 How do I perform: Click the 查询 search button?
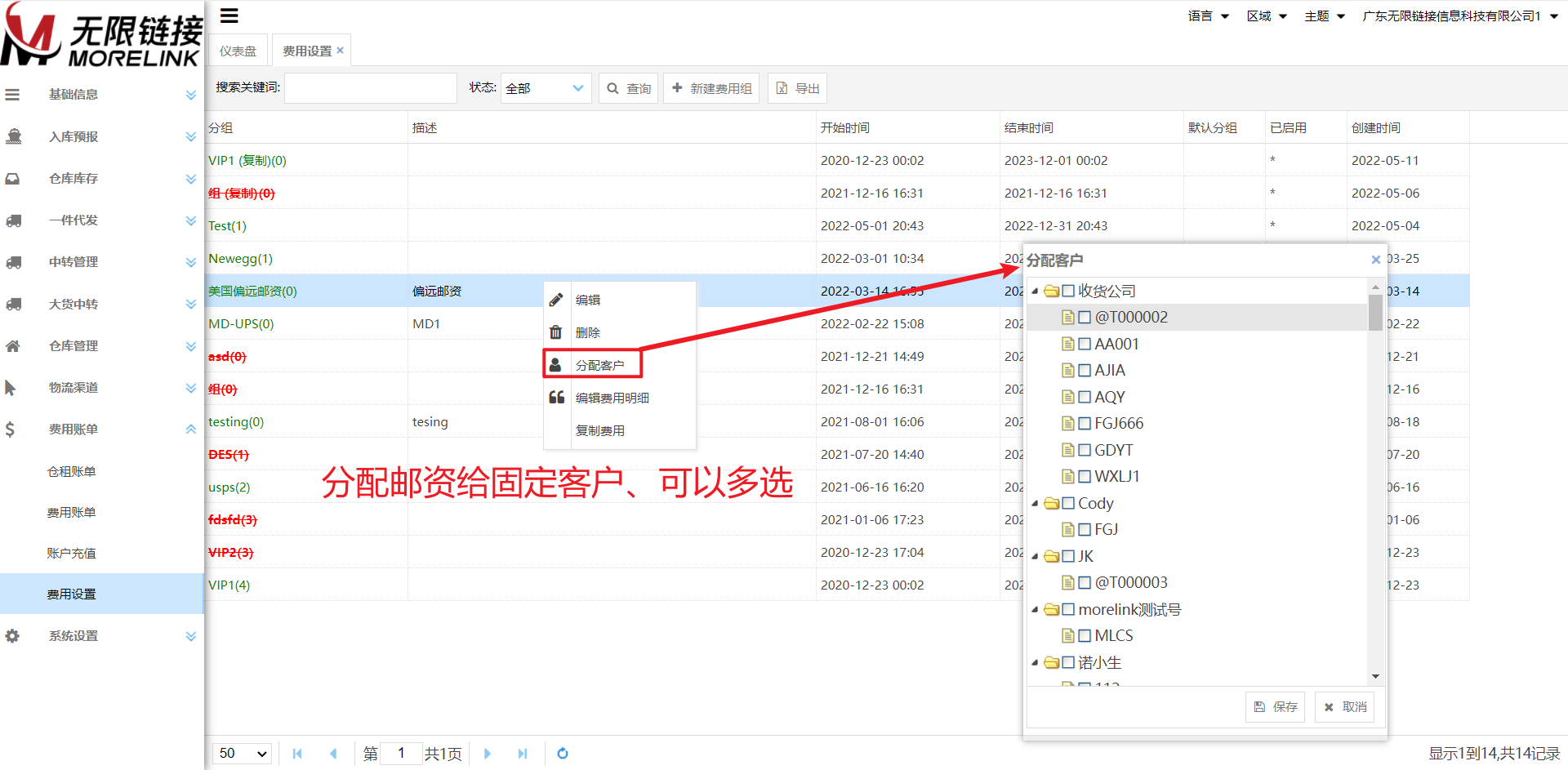pyautogui.click(x=630, y=88)
